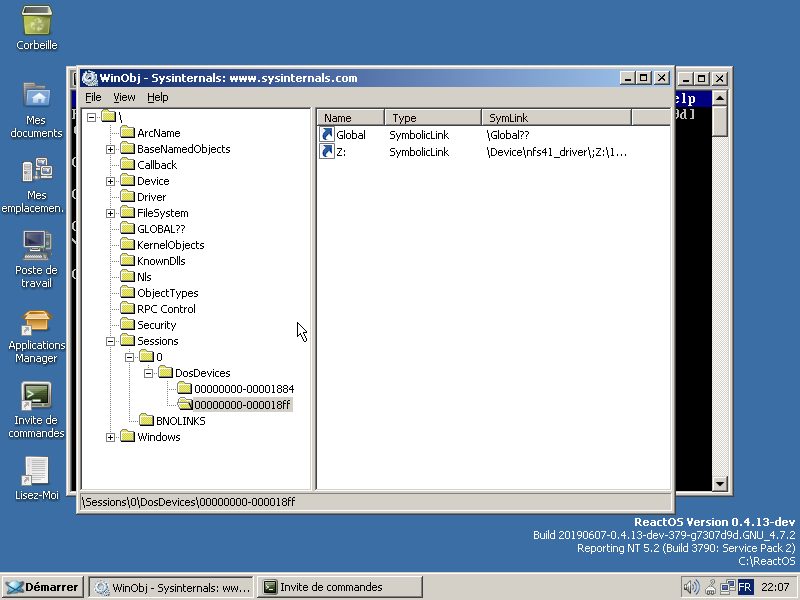Screen dimensions: 800x600
Task: Expand the Windows tree node
Action: coord(110,437)
